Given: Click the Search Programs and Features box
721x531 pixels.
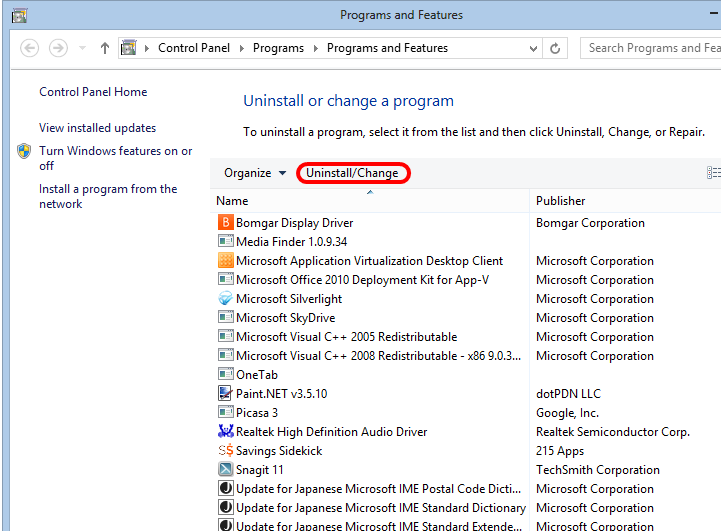Looking at the screenshot, I should point(651,48).
